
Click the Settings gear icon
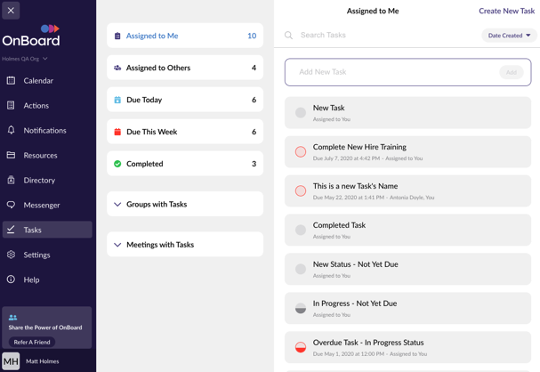[11, 255]
